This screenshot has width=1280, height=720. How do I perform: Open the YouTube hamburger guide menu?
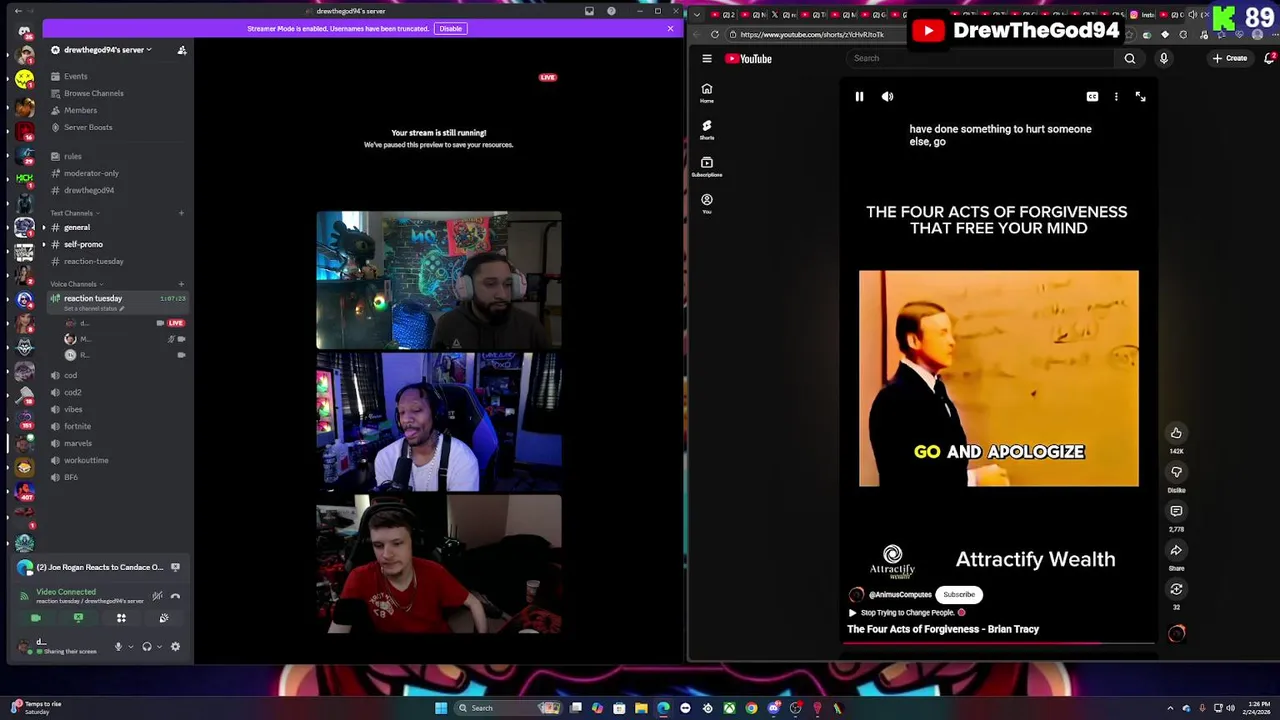707,59
